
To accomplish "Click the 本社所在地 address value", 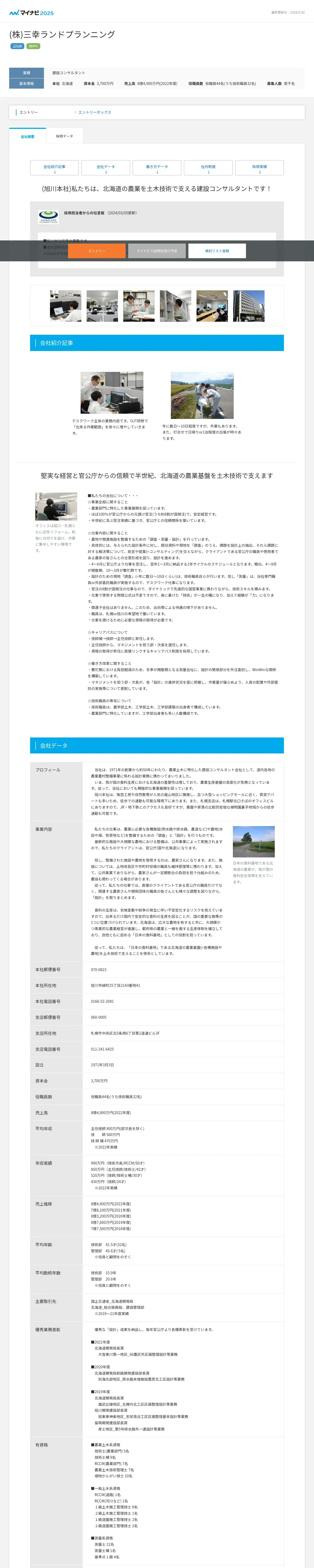I will (x=115, y=985).
